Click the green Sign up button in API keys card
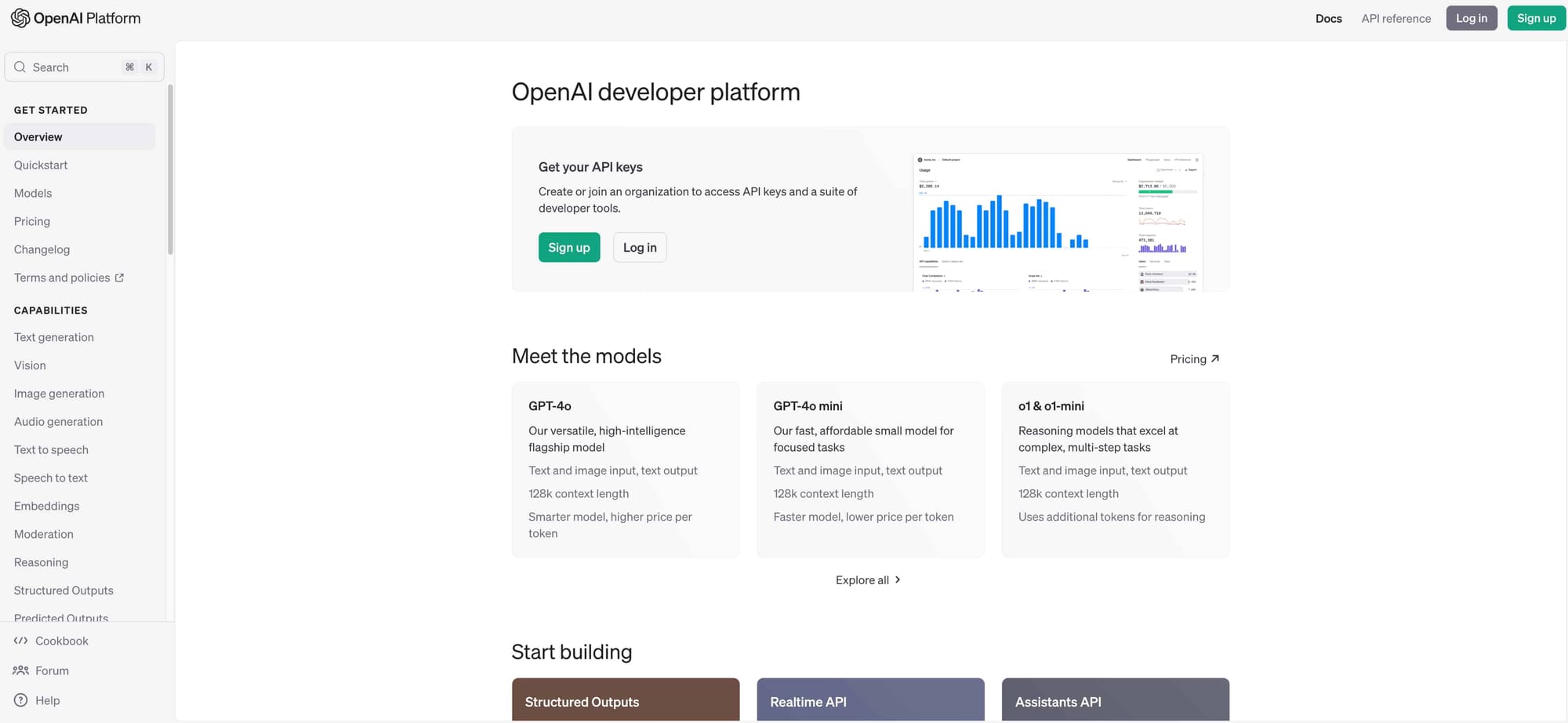 (x=569, y=247)
